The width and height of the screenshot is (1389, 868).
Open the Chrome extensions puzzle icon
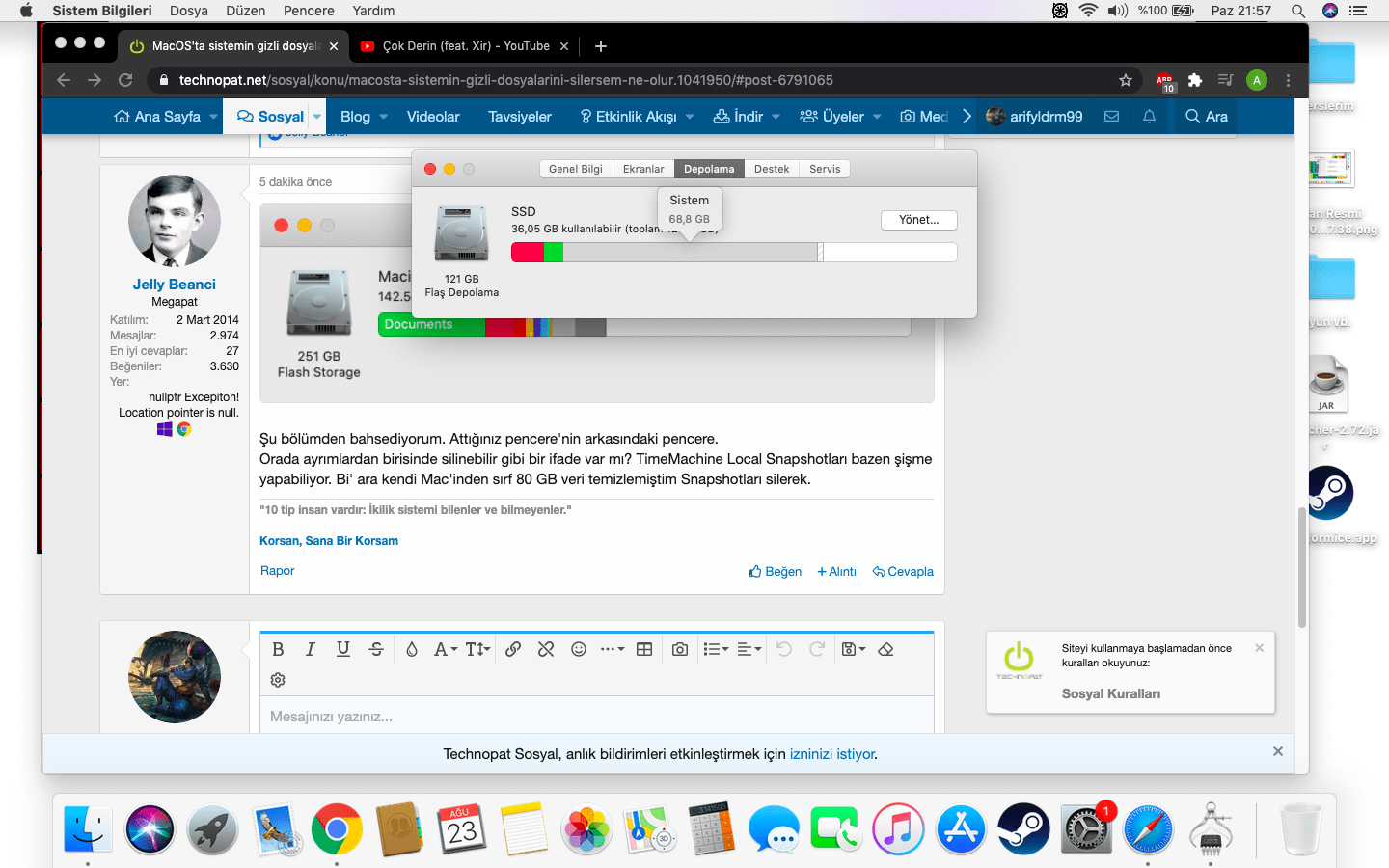(x=1195, y=80)
